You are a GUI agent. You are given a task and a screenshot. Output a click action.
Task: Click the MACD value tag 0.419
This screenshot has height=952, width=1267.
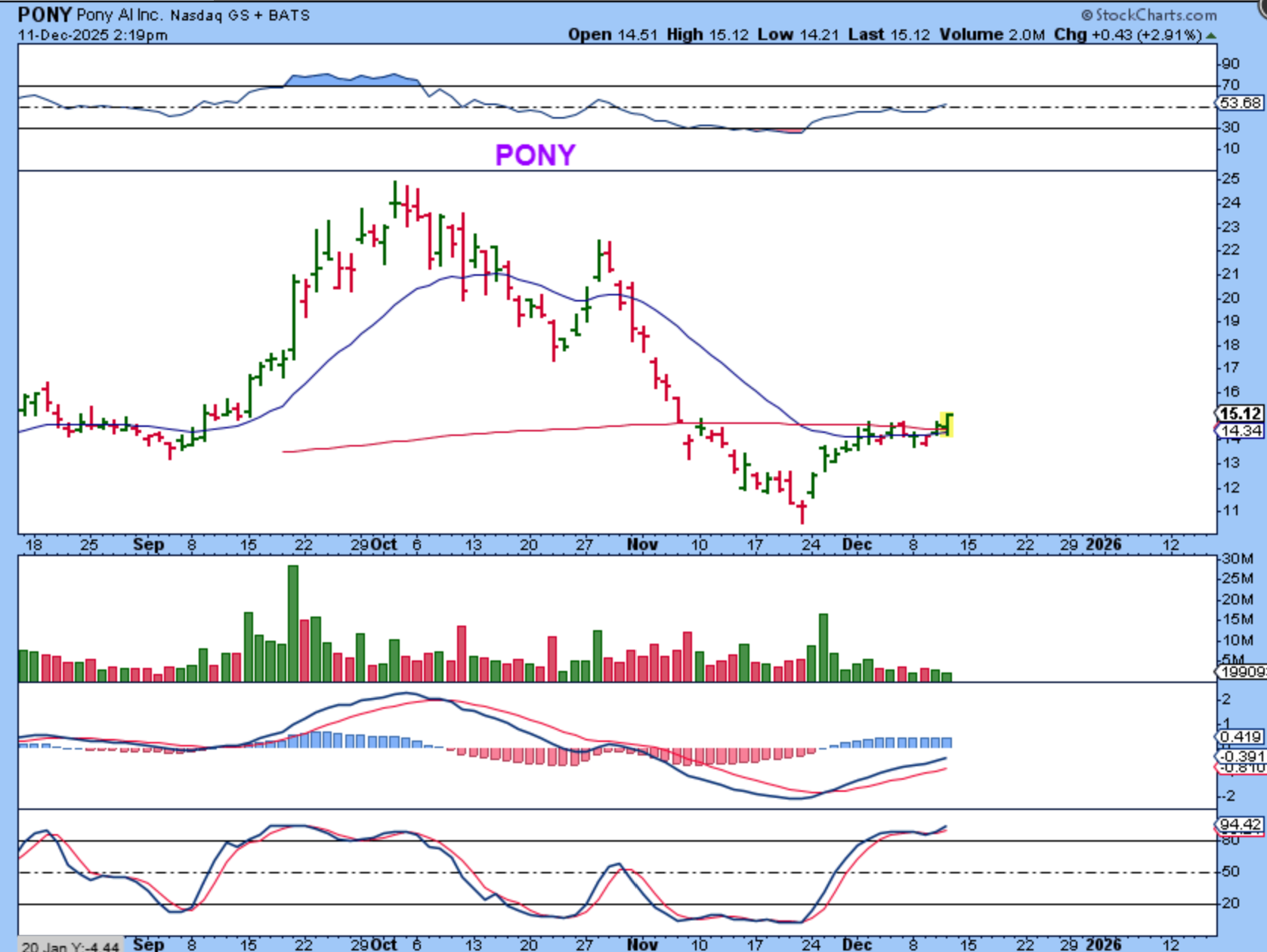coord(1240,737)
